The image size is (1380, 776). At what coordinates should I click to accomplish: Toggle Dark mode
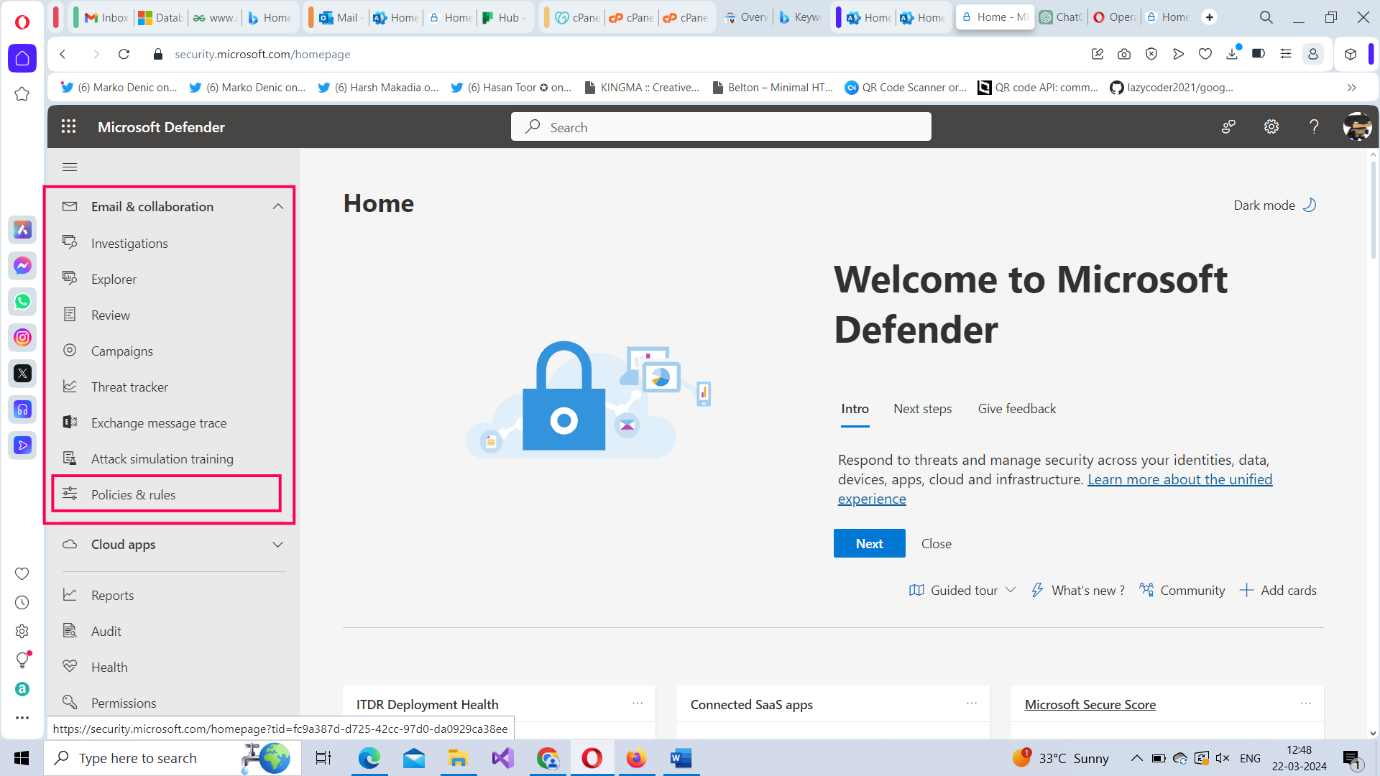pos(1275,205)
